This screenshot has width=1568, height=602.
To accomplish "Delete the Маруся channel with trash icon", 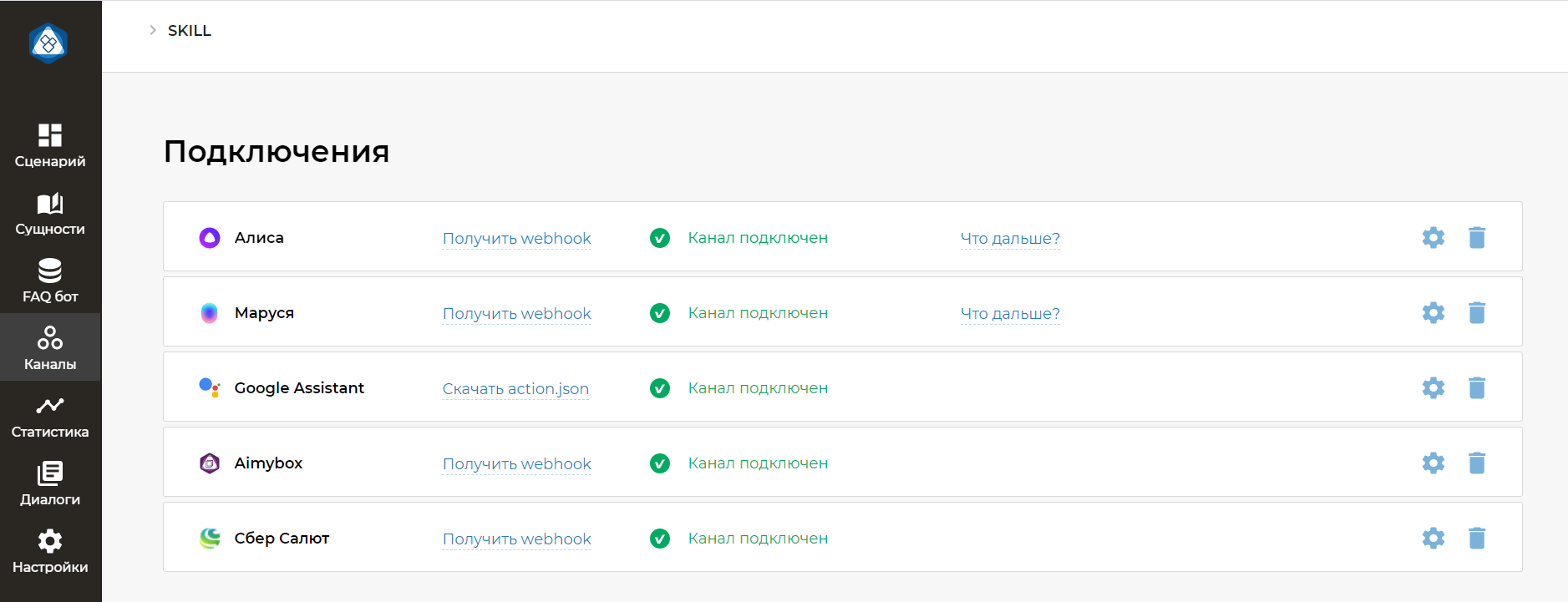I will (x=1476, y=313).
